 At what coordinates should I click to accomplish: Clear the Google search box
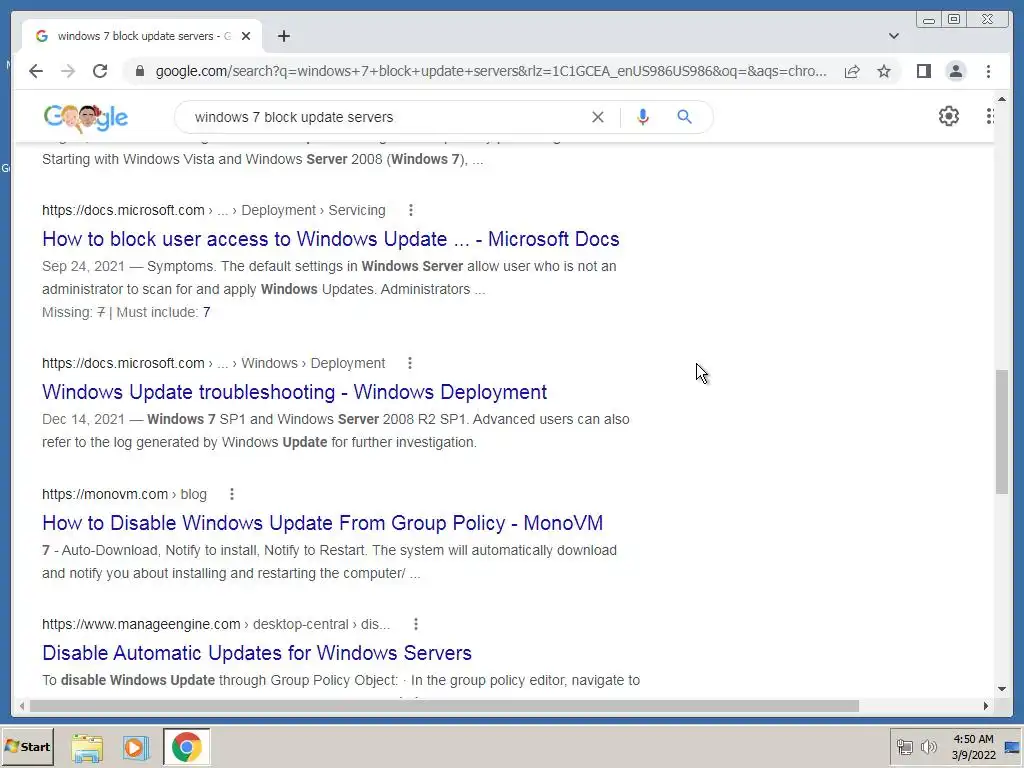point(598,117)
